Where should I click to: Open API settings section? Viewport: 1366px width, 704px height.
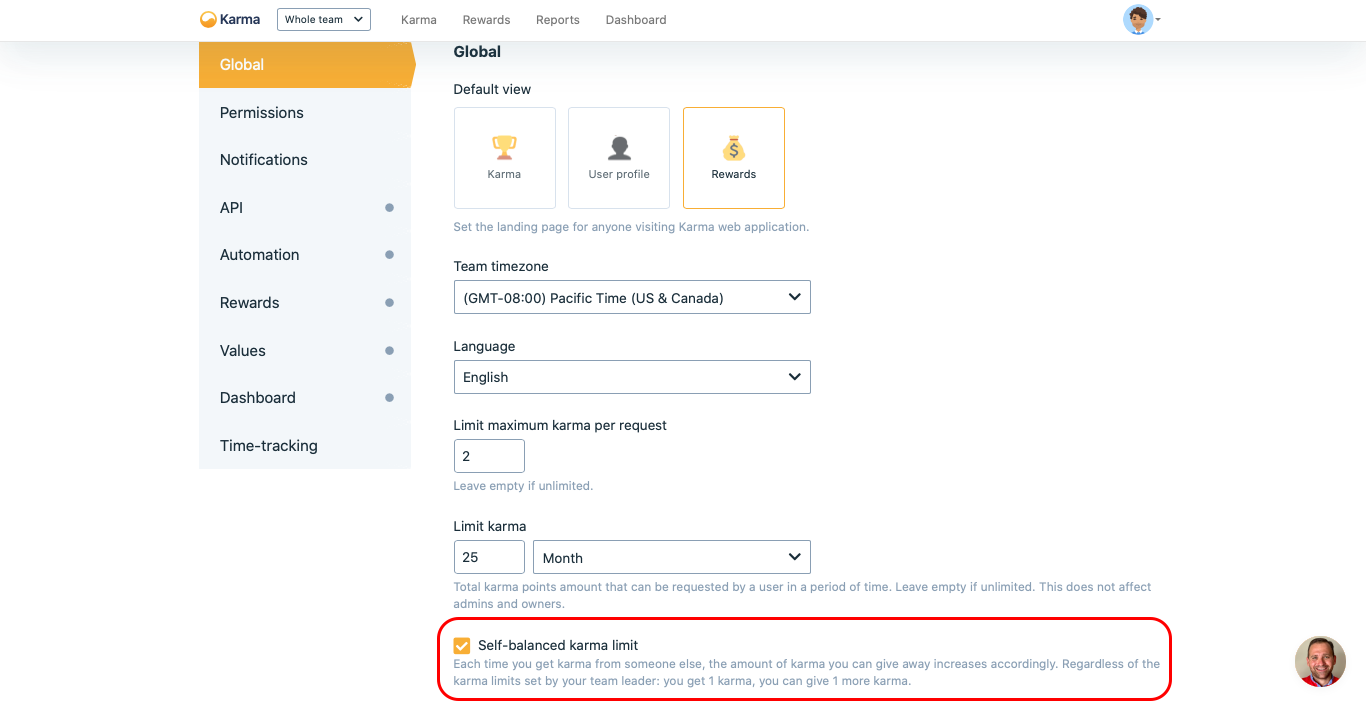click(305, 208)
